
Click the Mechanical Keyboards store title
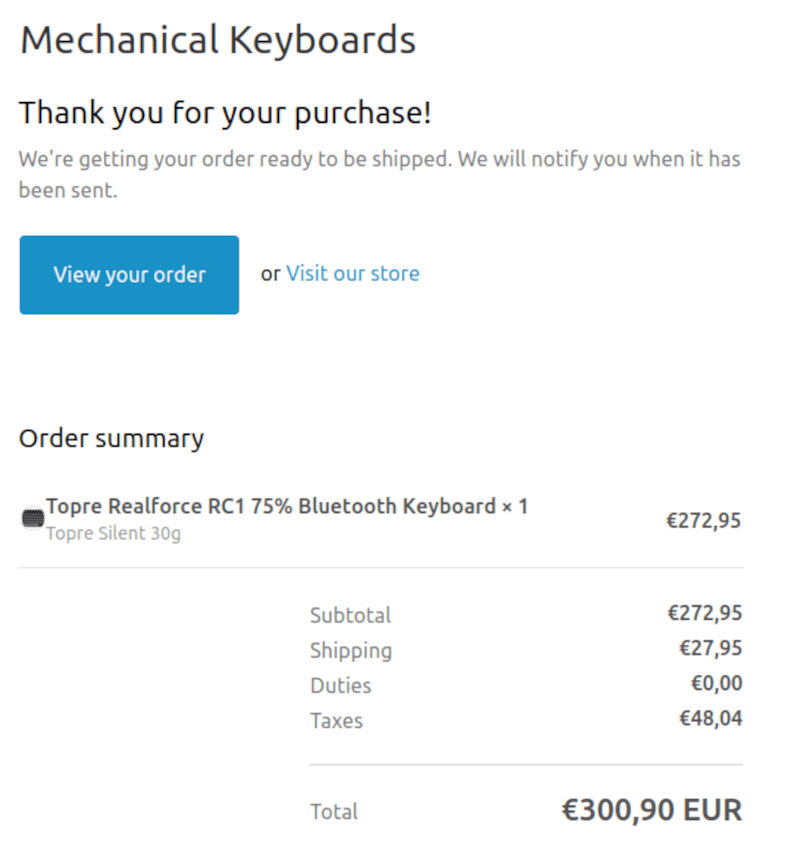(x=217, y=41)
